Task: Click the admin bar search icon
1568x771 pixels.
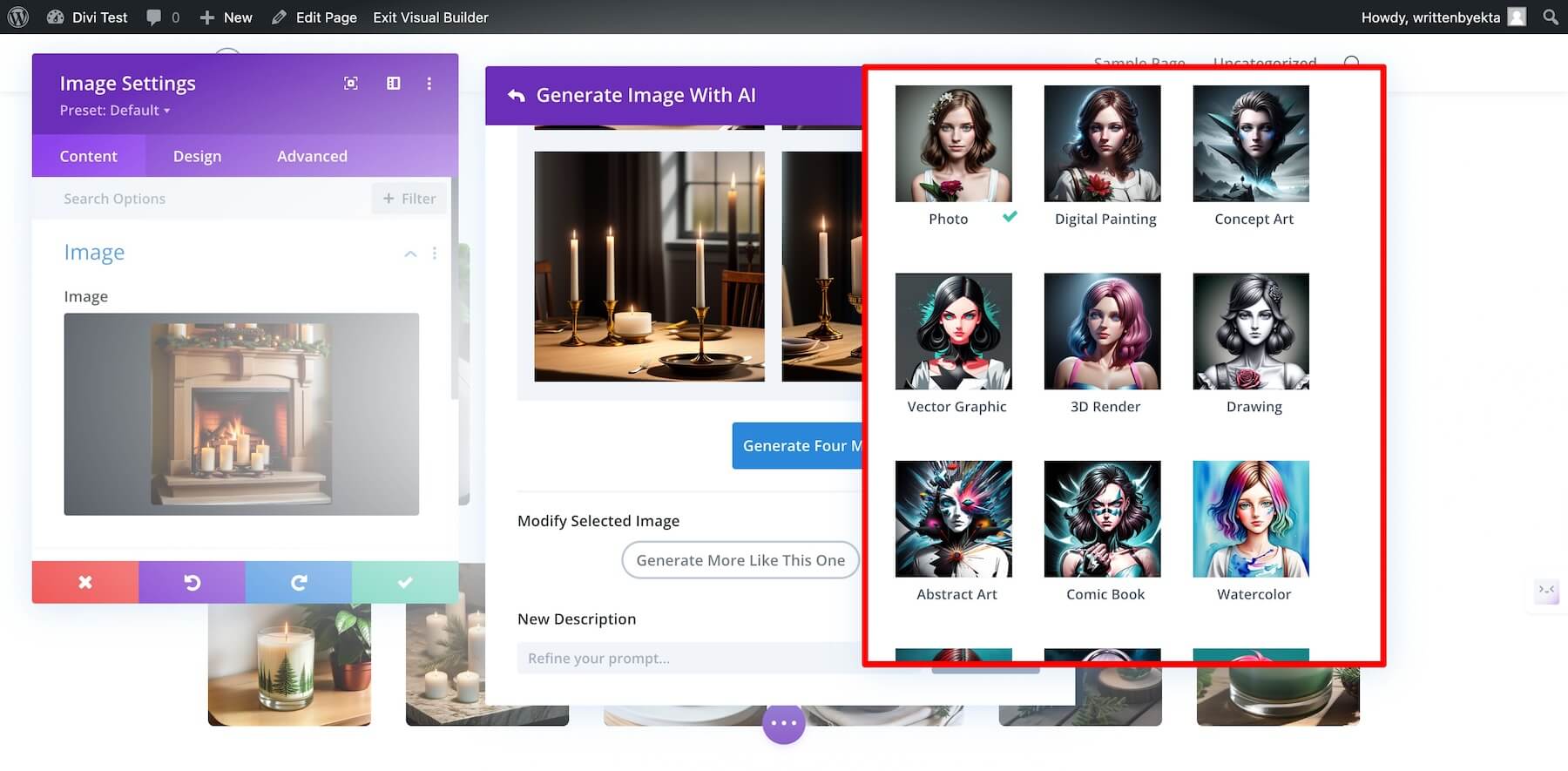Action: pyautogui.click(x=1551, y=17)
